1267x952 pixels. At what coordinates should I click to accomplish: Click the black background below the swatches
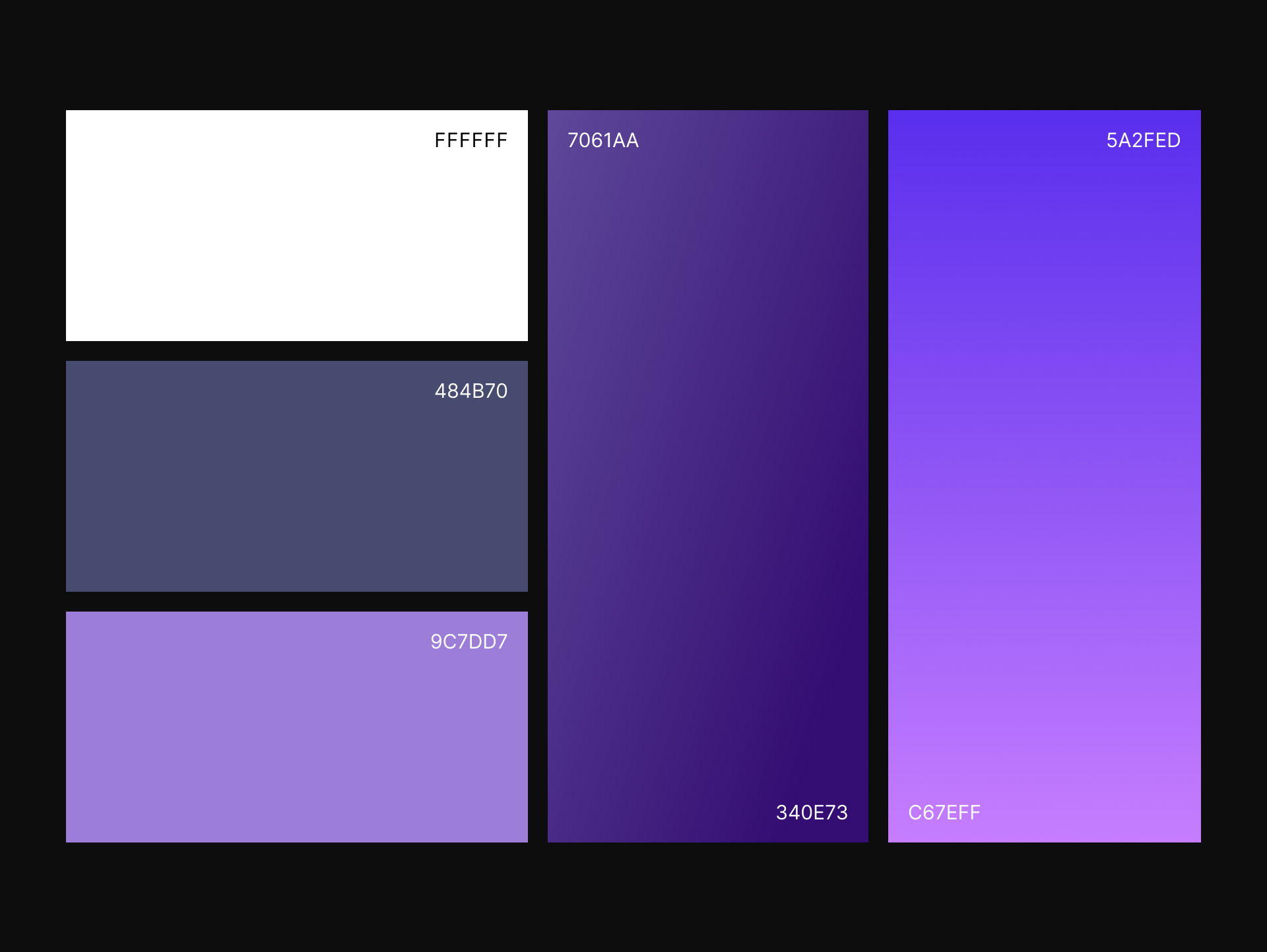click(633, 897)
